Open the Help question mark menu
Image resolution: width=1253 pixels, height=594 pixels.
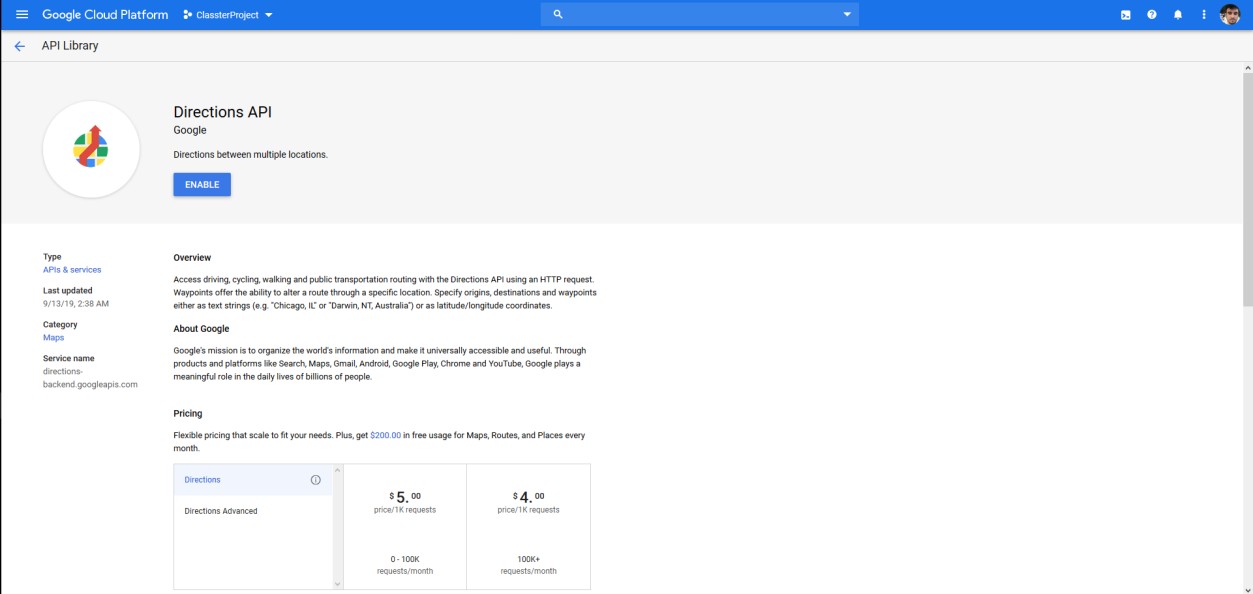pyautogui.click(x=1152, y=15)
